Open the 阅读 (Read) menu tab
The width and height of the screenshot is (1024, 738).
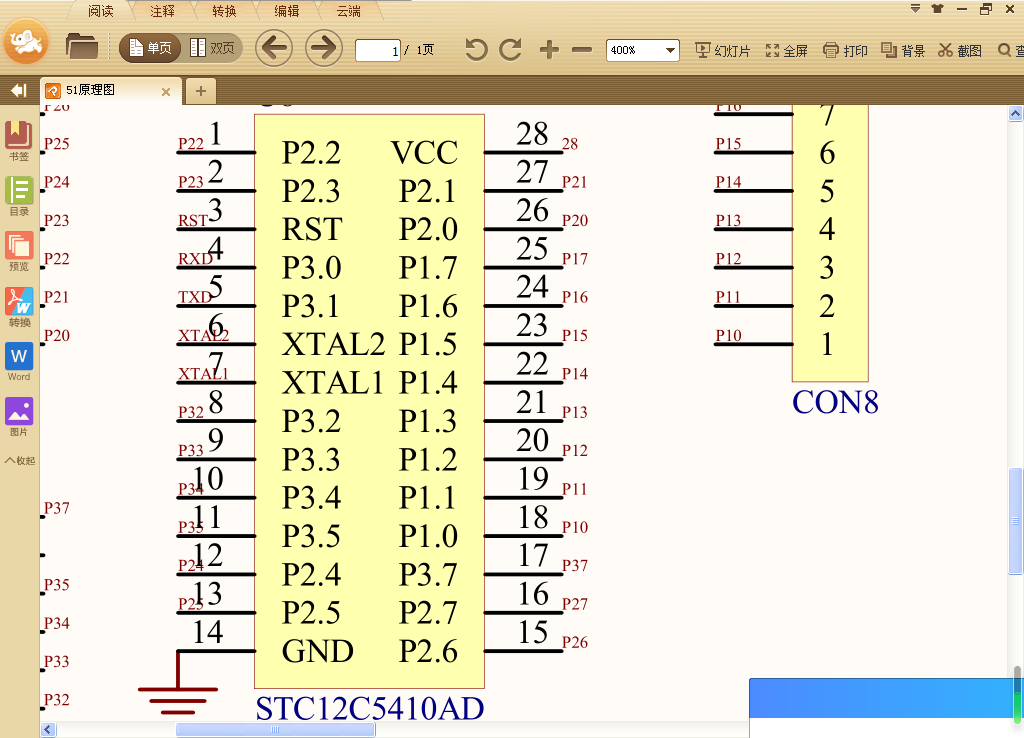coord(101,11)
